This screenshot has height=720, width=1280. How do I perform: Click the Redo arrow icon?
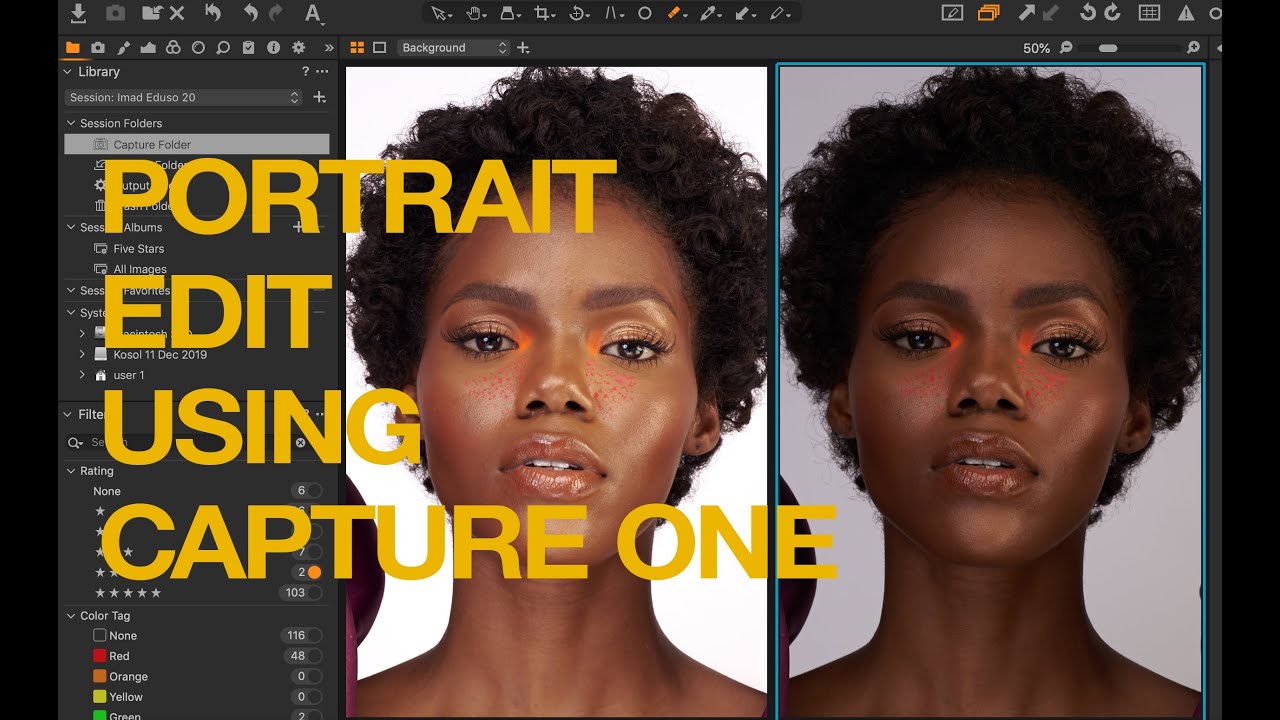point(275,13)
